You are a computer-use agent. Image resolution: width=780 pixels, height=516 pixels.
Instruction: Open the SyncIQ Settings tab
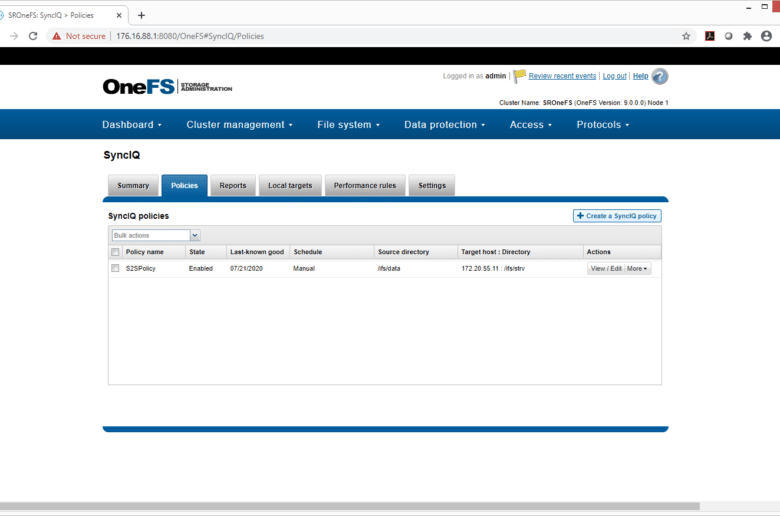point(432,186)
